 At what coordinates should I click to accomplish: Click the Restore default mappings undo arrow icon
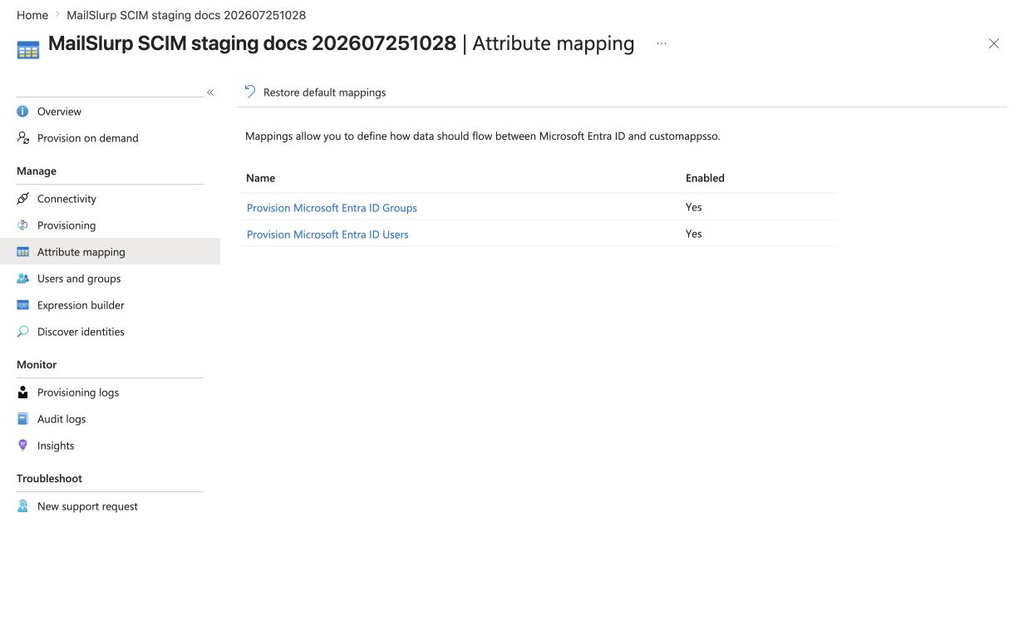pos(250,91)
